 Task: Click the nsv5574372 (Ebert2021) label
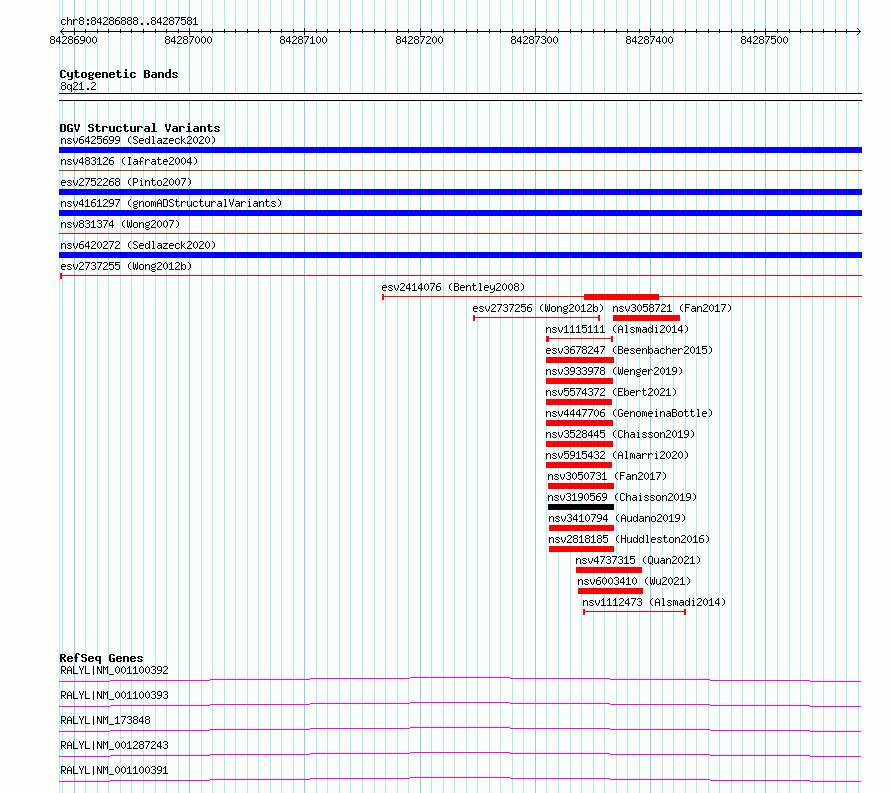click(x=611, y=392)
